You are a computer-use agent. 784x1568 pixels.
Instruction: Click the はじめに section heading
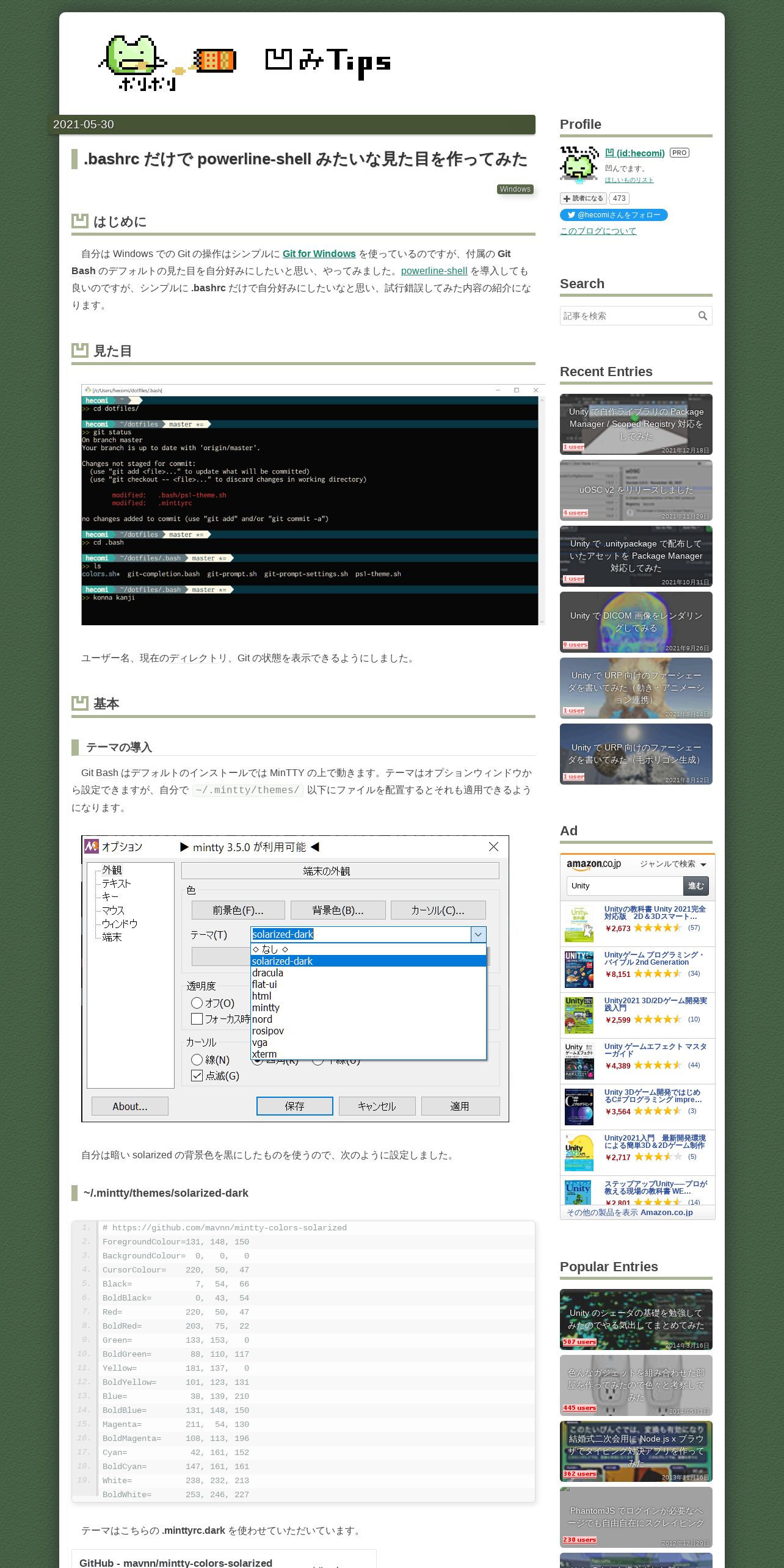tap(120, 222)
